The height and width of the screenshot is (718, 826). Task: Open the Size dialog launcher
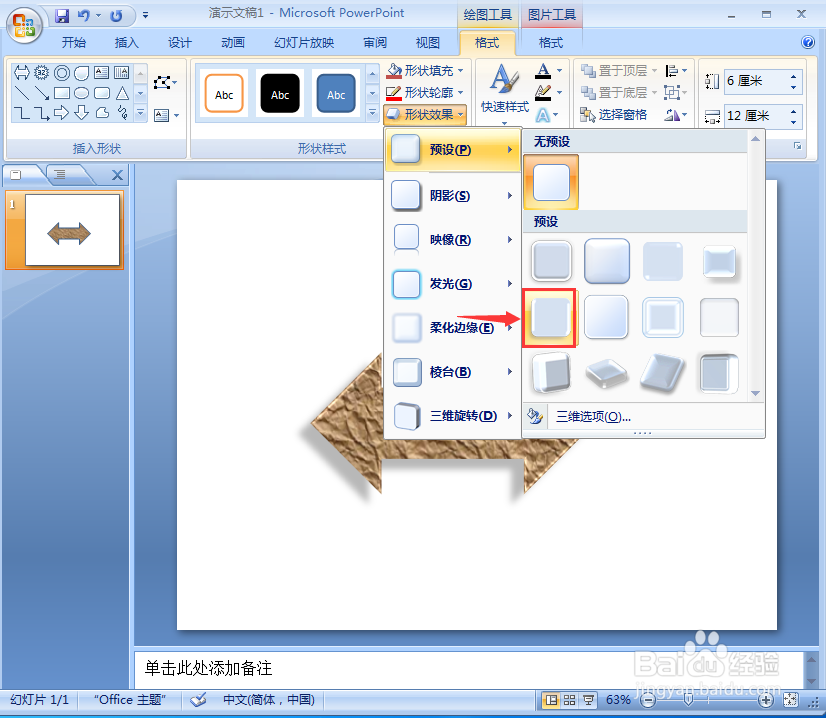point(798,146)
